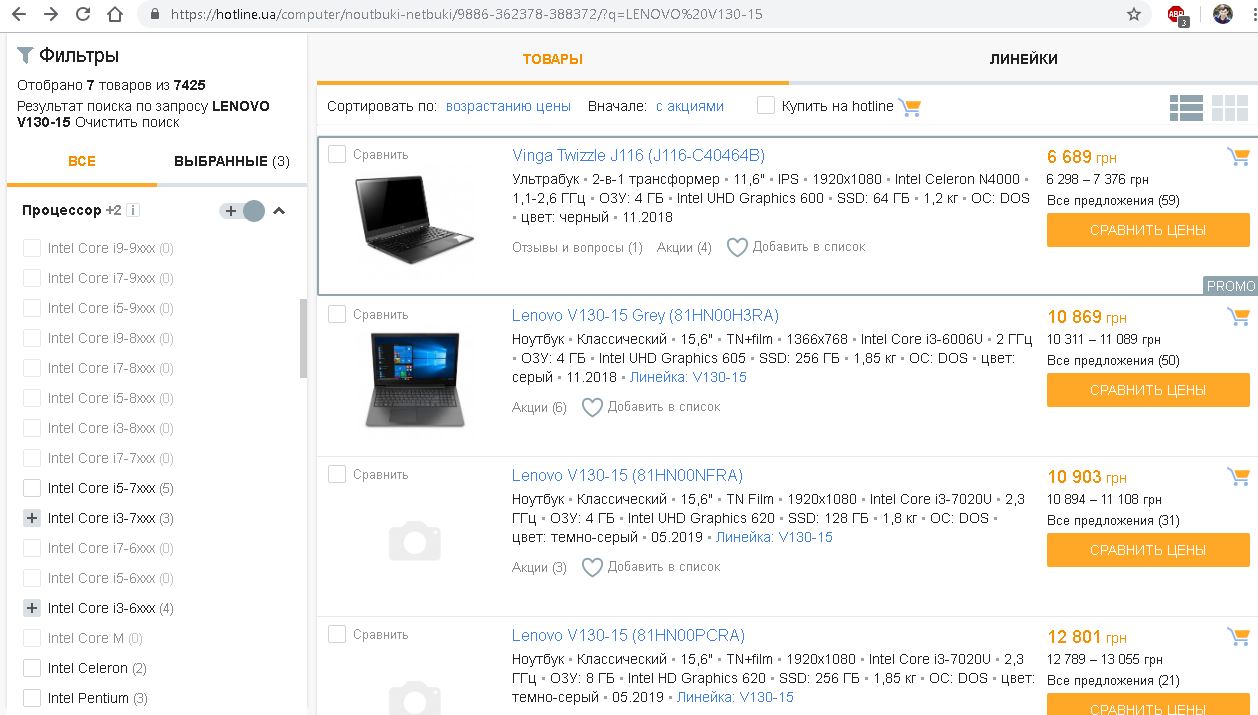Screen dimensions: 1258x715
Task: Click the secure padlock icon
Action: [154, 15]
